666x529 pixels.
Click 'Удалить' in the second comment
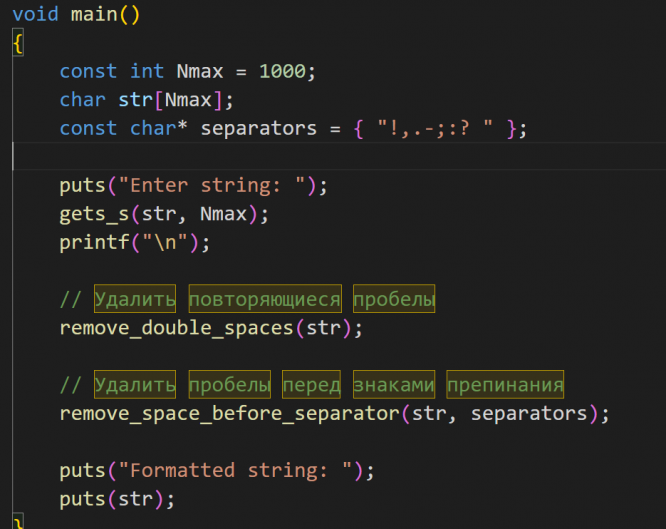[135, 385]
